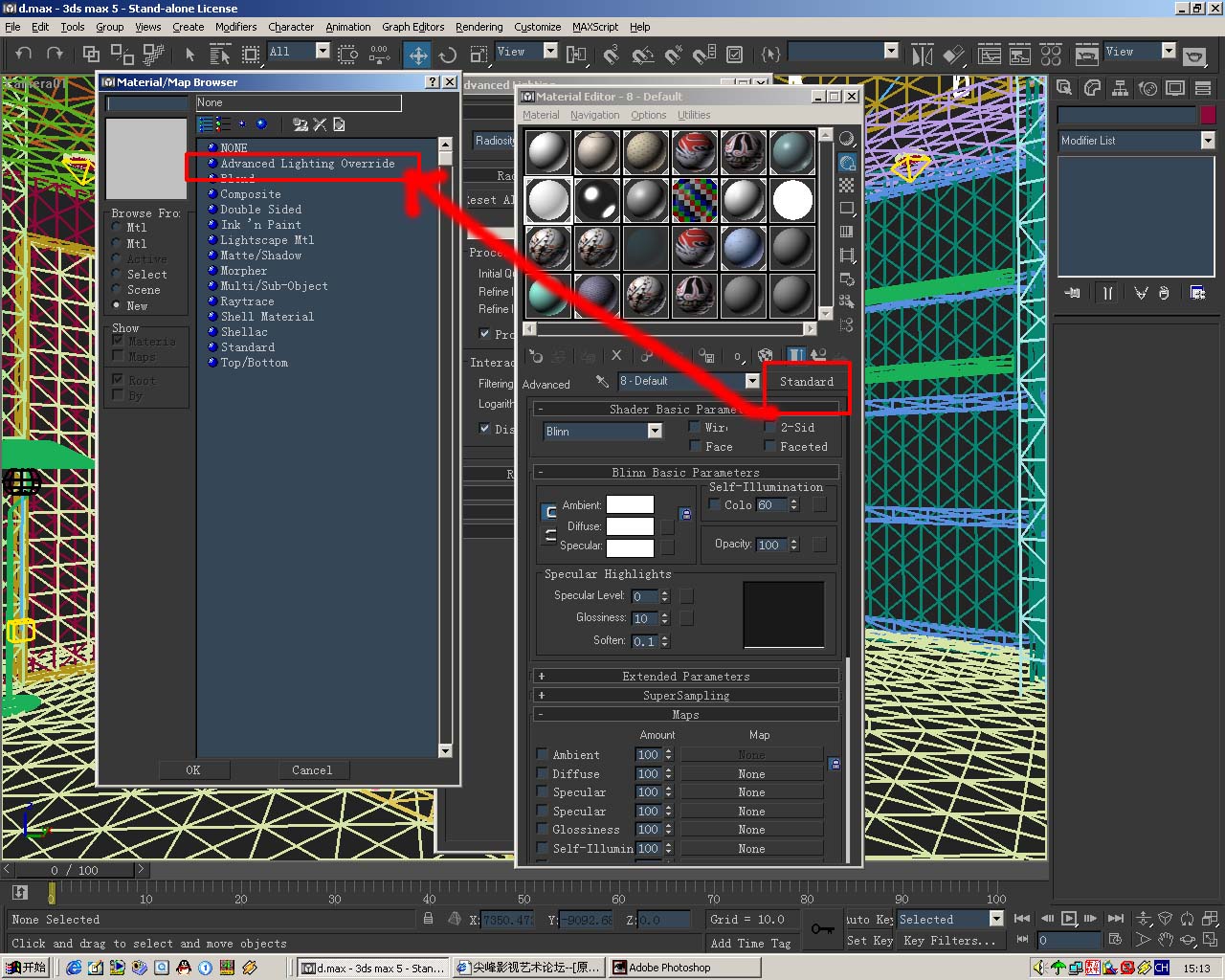Click the rectangular selection region icon
The width and height of the screenshot is (1225, 980).
pos(251,54)
